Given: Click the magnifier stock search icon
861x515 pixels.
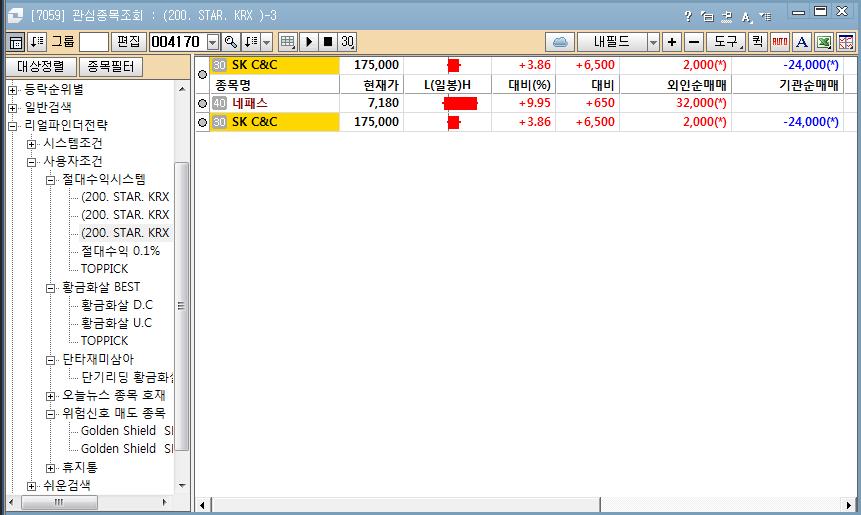Looking at the screenshot, I should [231, 42].
